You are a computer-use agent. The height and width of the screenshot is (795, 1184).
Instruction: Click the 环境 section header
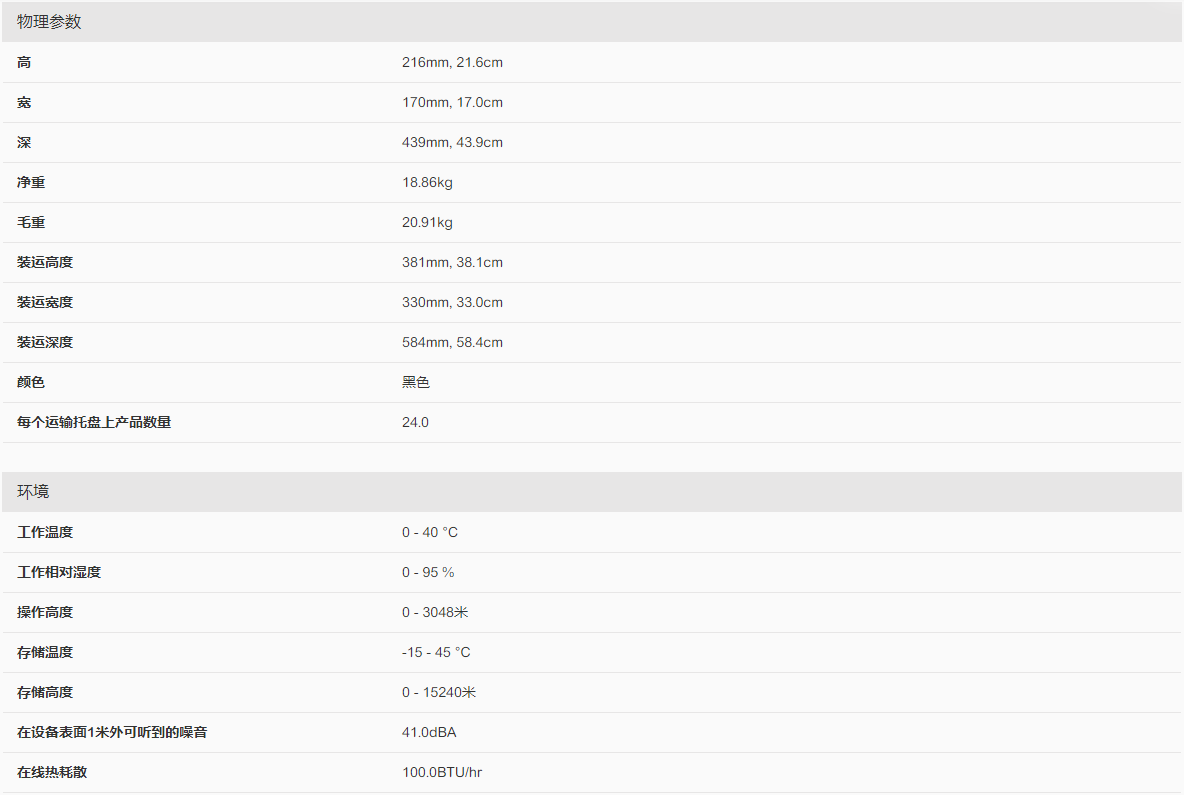pos(33,492)
